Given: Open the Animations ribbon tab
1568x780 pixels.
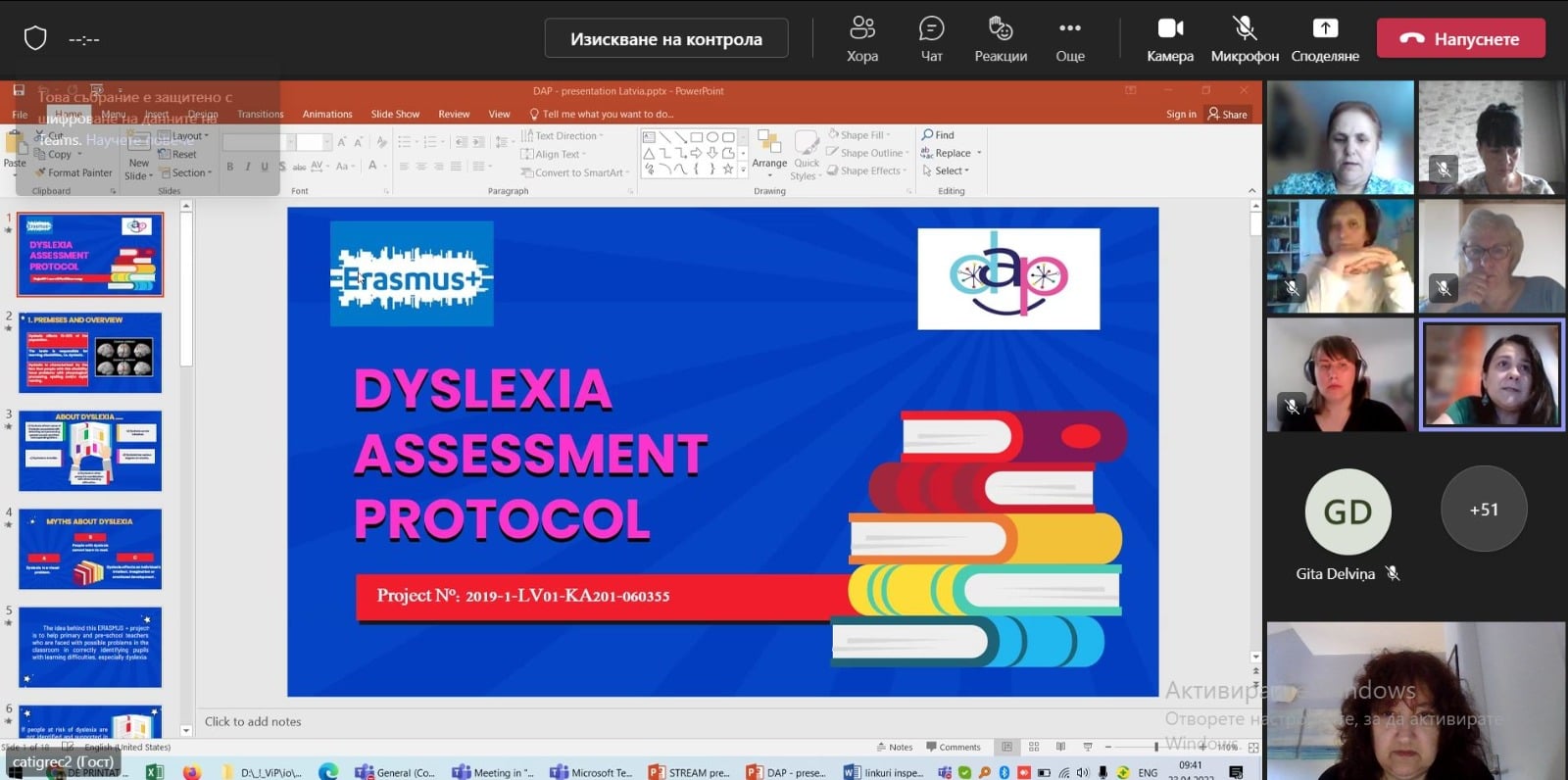Looking at the screenshot, I should pos(327,115).
